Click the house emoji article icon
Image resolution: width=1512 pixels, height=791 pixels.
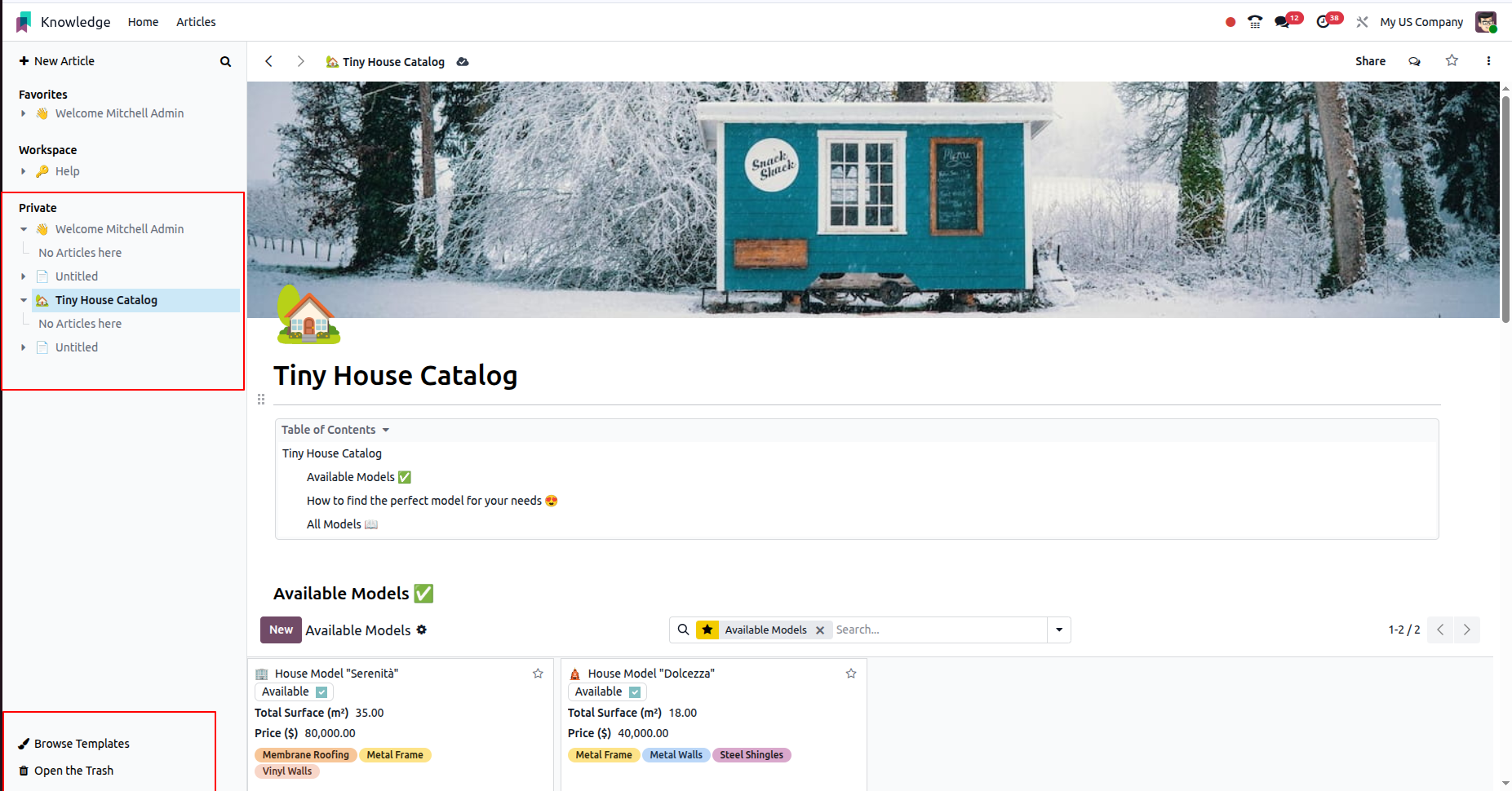point(308,315)
